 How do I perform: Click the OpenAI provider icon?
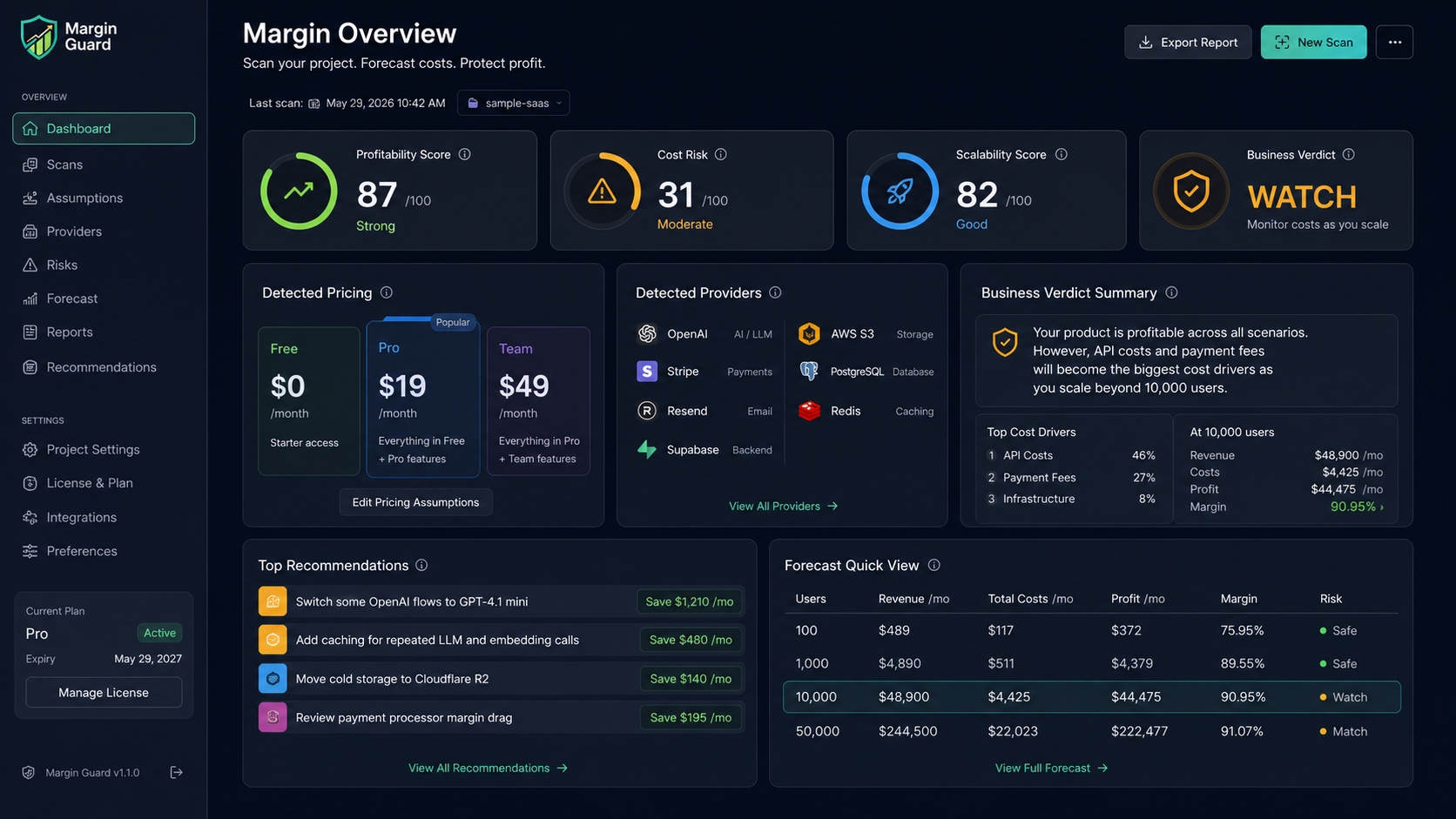[647, 333]
